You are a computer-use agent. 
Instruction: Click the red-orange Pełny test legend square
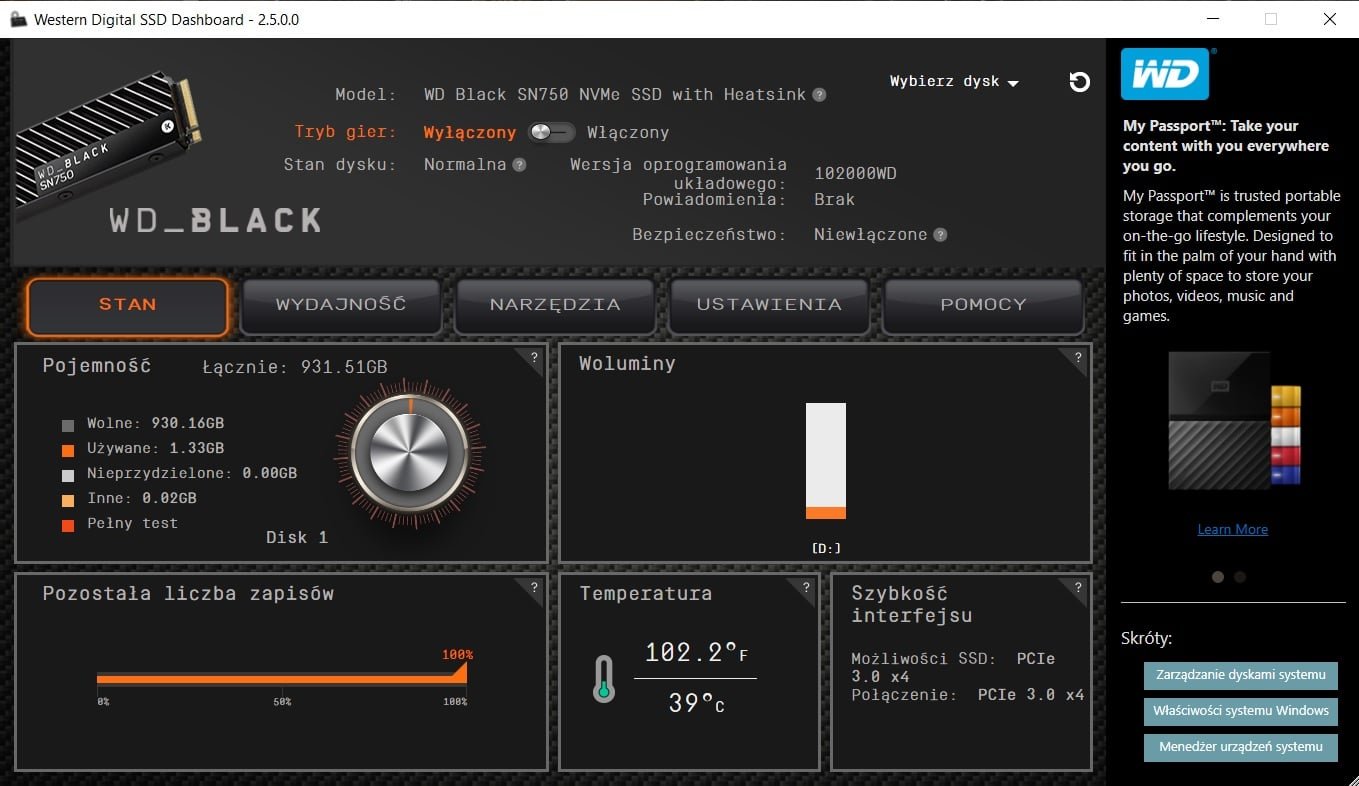coord(68,524)
